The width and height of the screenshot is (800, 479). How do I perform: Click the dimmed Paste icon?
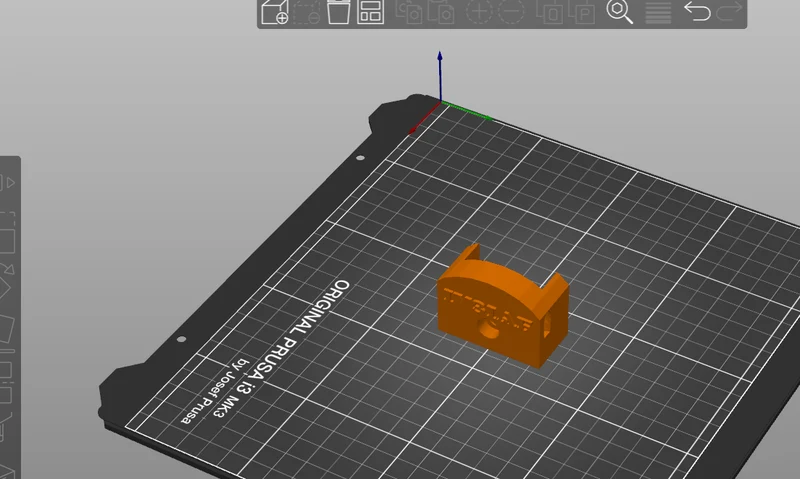point(441,12)
